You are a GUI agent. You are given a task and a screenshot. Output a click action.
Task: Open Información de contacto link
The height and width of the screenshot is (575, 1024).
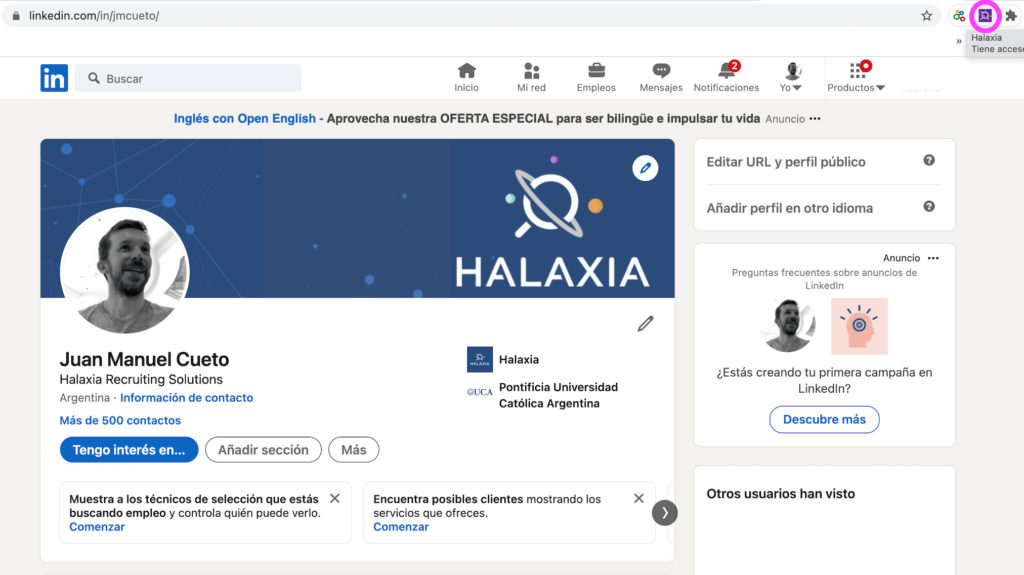186,397
